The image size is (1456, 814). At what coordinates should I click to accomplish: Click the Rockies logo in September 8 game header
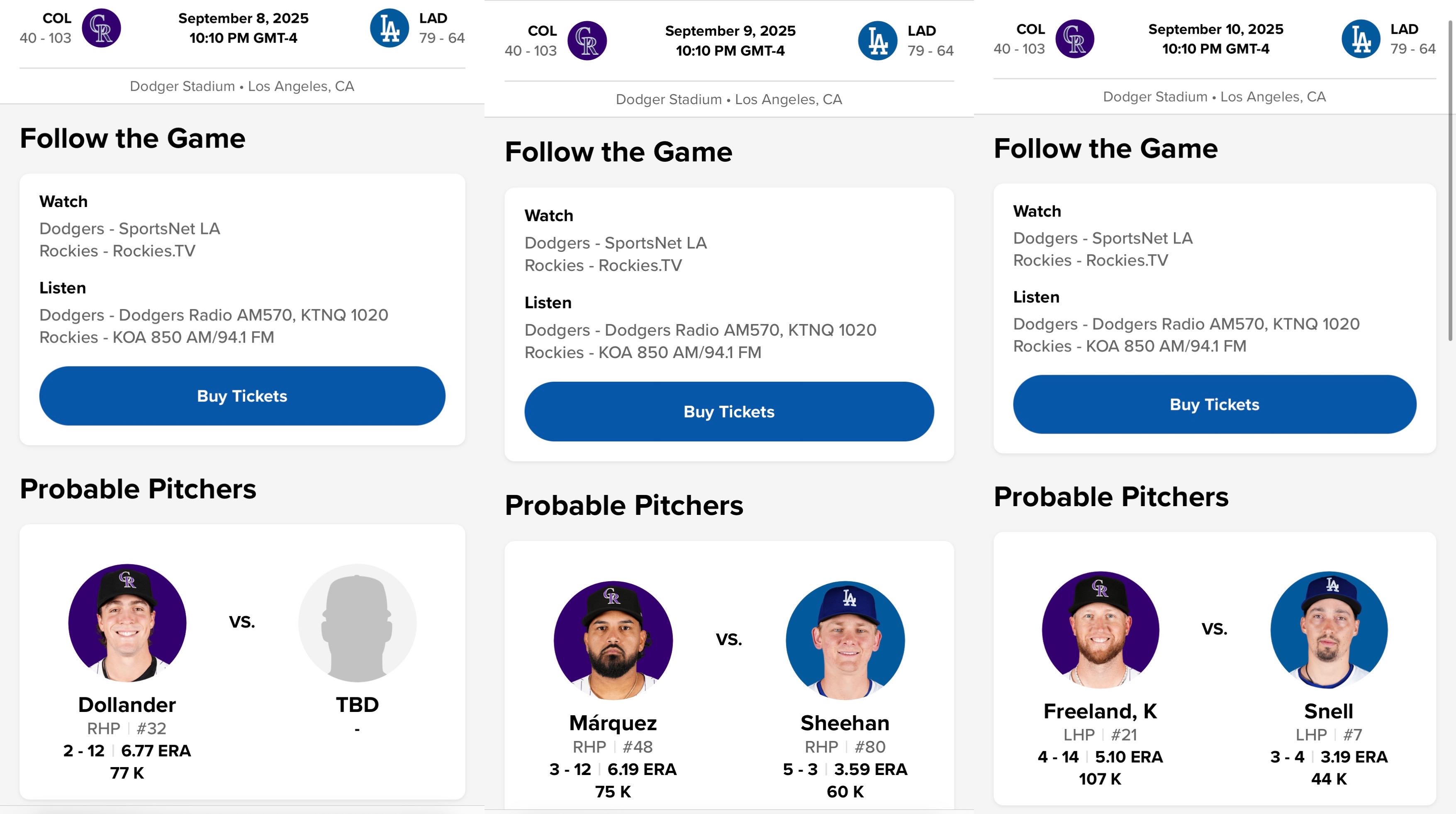click(101, 28)
